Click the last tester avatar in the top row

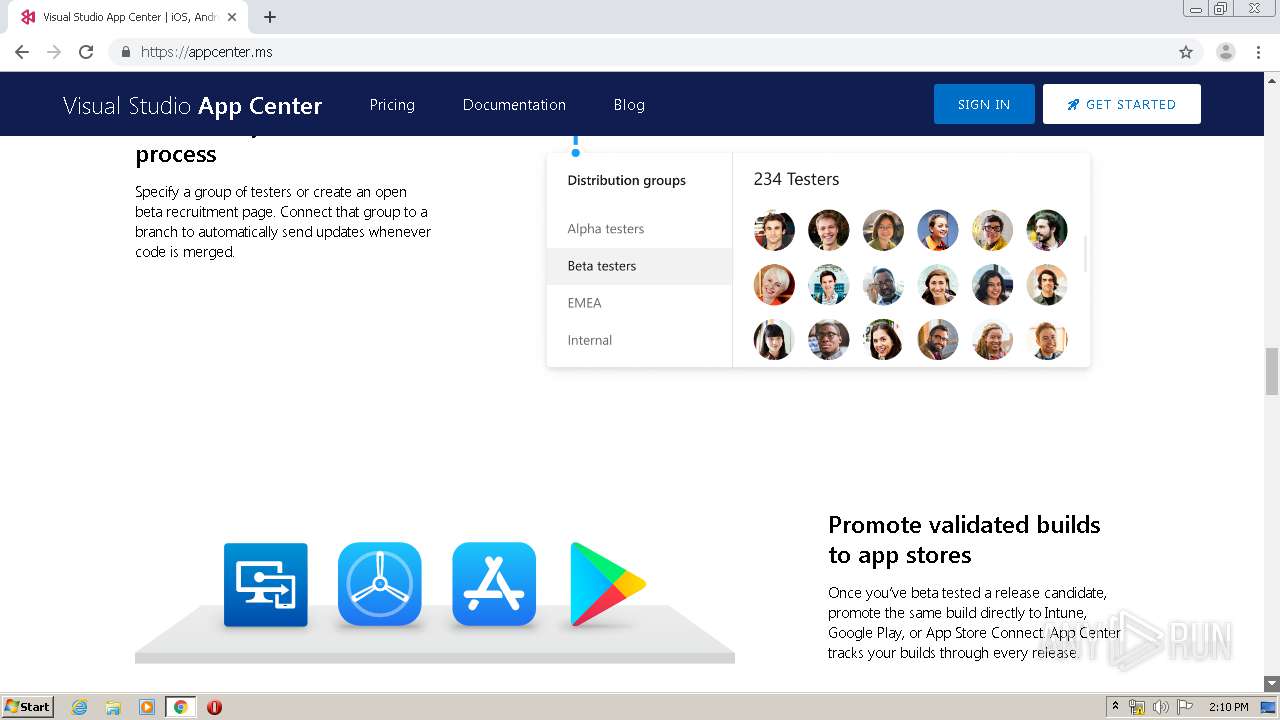tap(1047, 230)
